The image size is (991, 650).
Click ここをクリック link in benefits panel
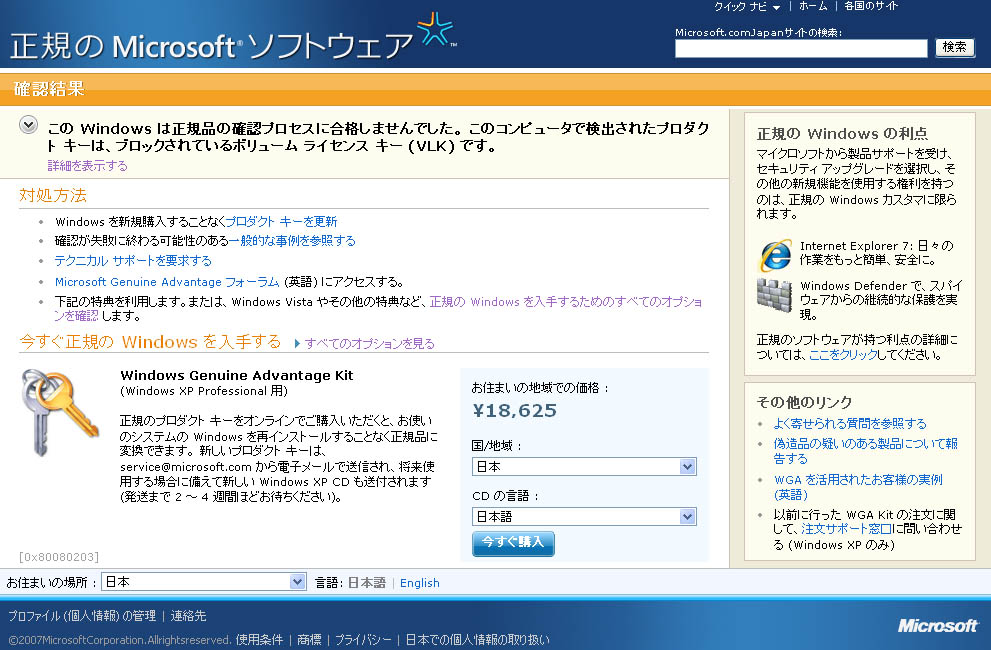(844, 355)
